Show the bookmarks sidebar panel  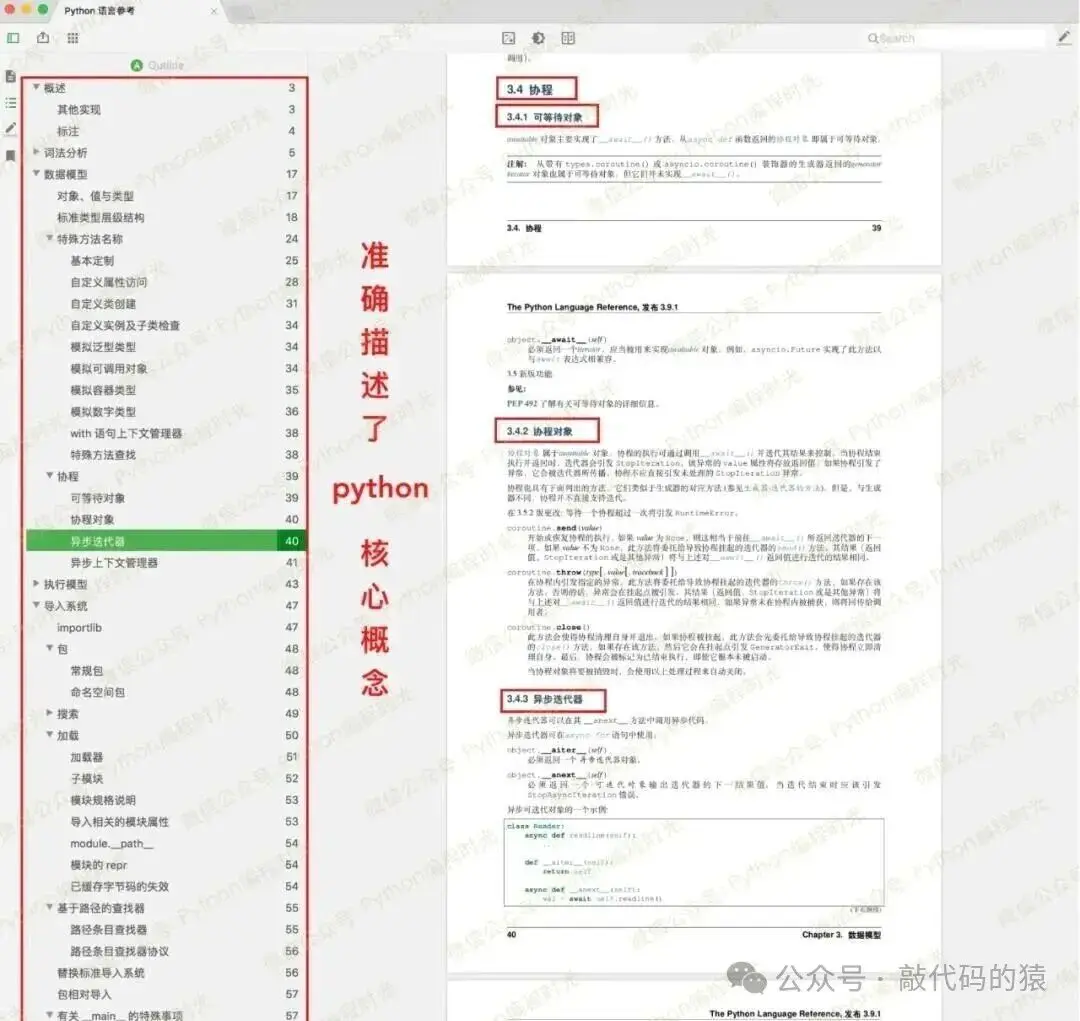(10, 156)
